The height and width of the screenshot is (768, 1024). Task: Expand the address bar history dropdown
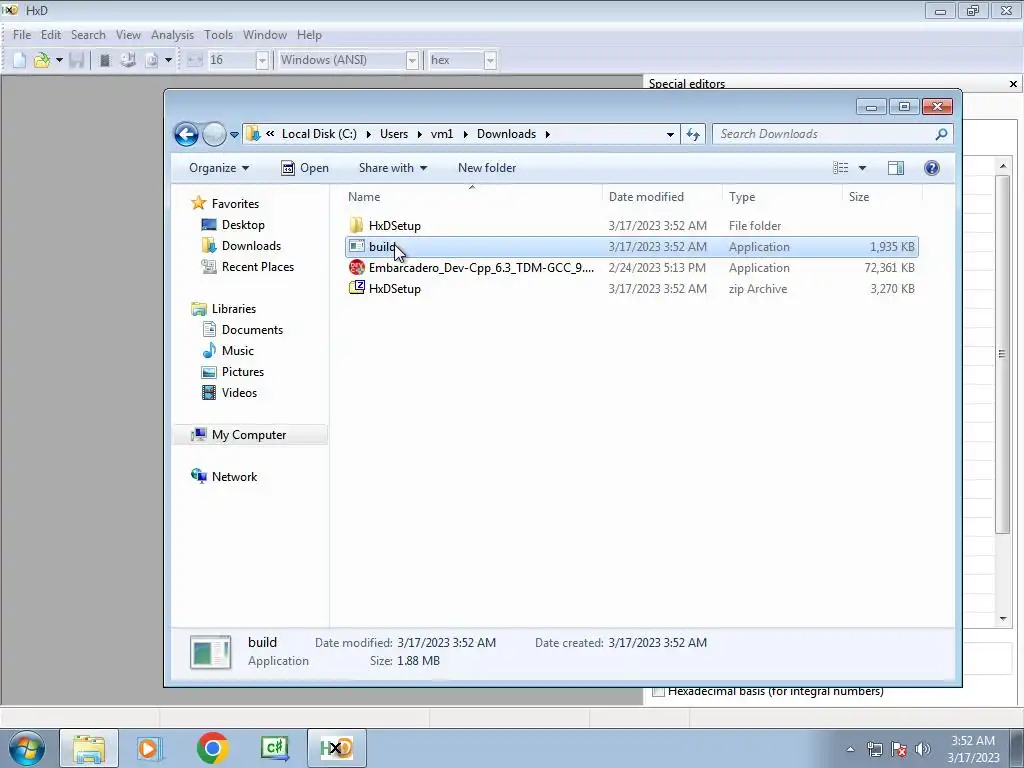(670, 135)
